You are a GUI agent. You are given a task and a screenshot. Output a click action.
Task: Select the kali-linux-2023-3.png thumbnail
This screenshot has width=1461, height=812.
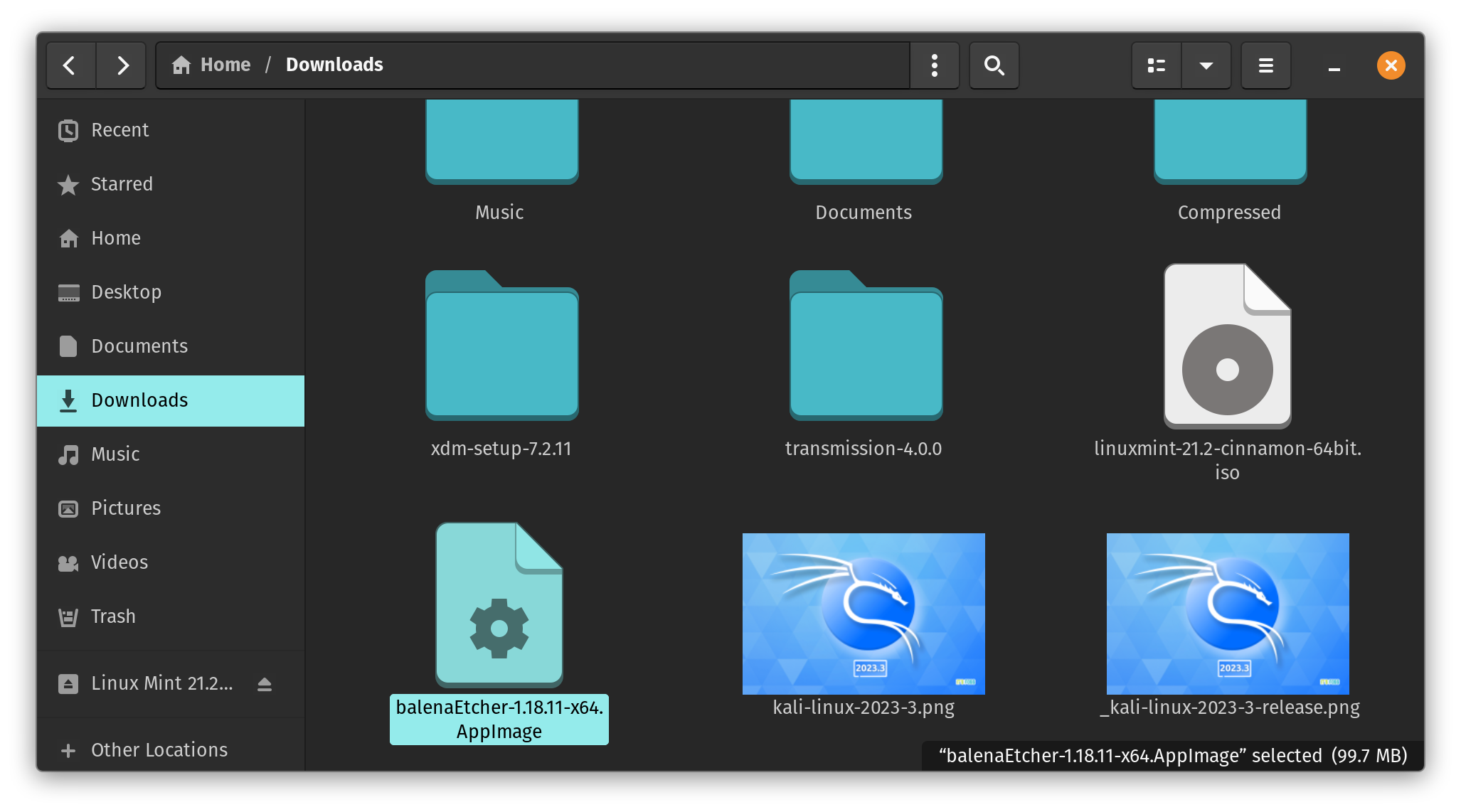[x=864, y=613]
